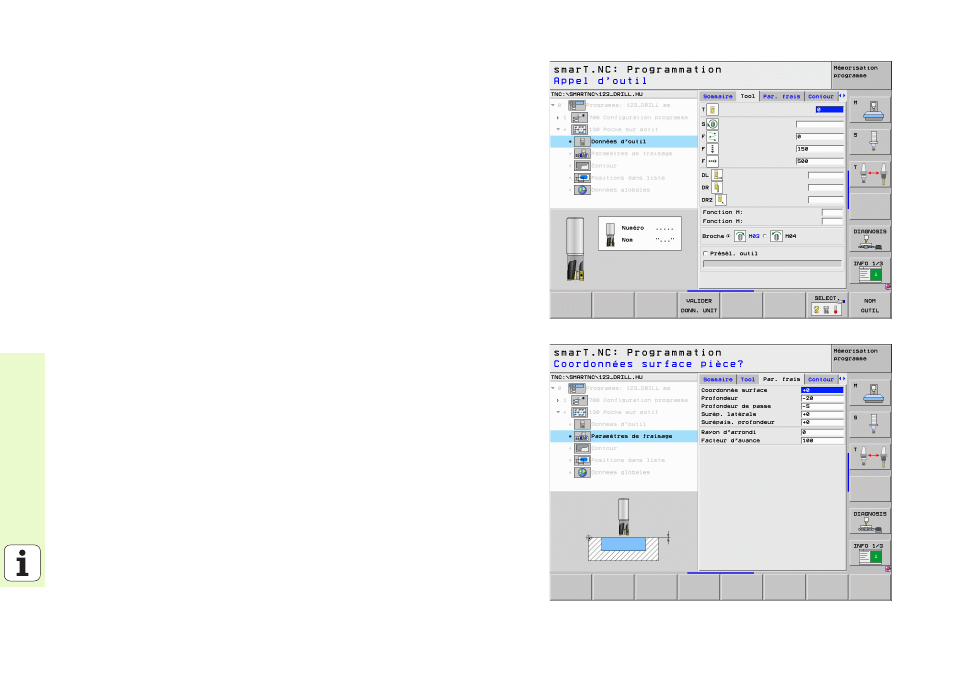The image size is (954, 673).
Task: Click the highlighted T tool number field
Action: coord(829,110)
